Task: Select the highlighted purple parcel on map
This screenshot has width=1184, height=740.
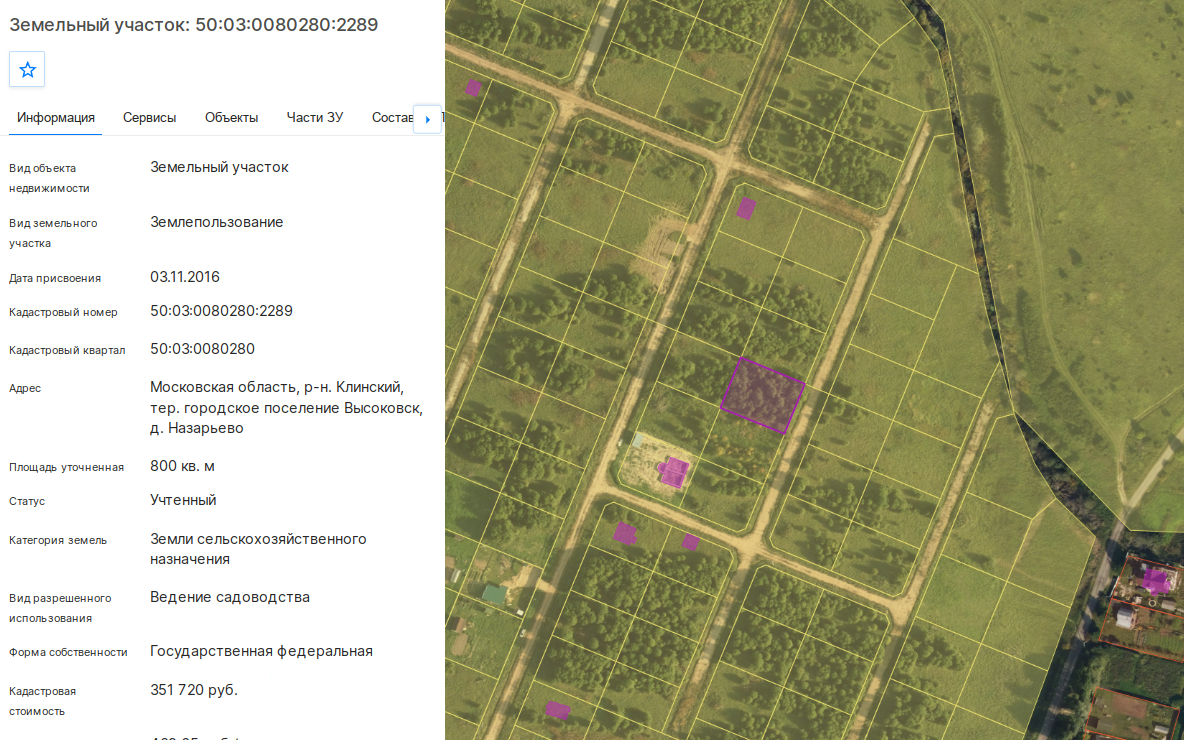Action: point(762,395)
